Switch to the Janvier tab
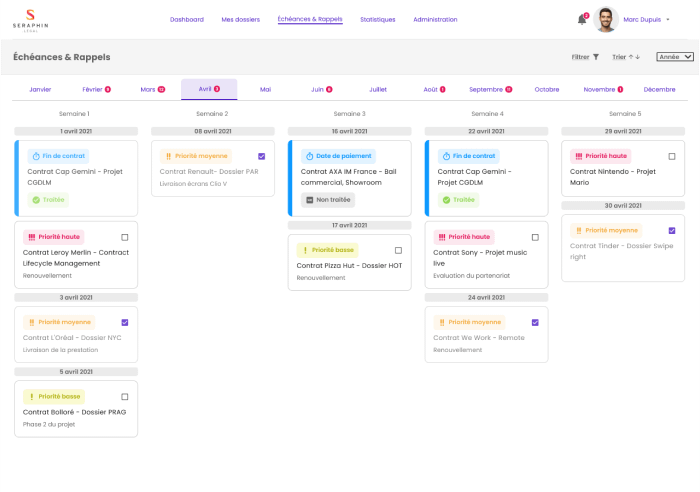 (x=40, y=89)
